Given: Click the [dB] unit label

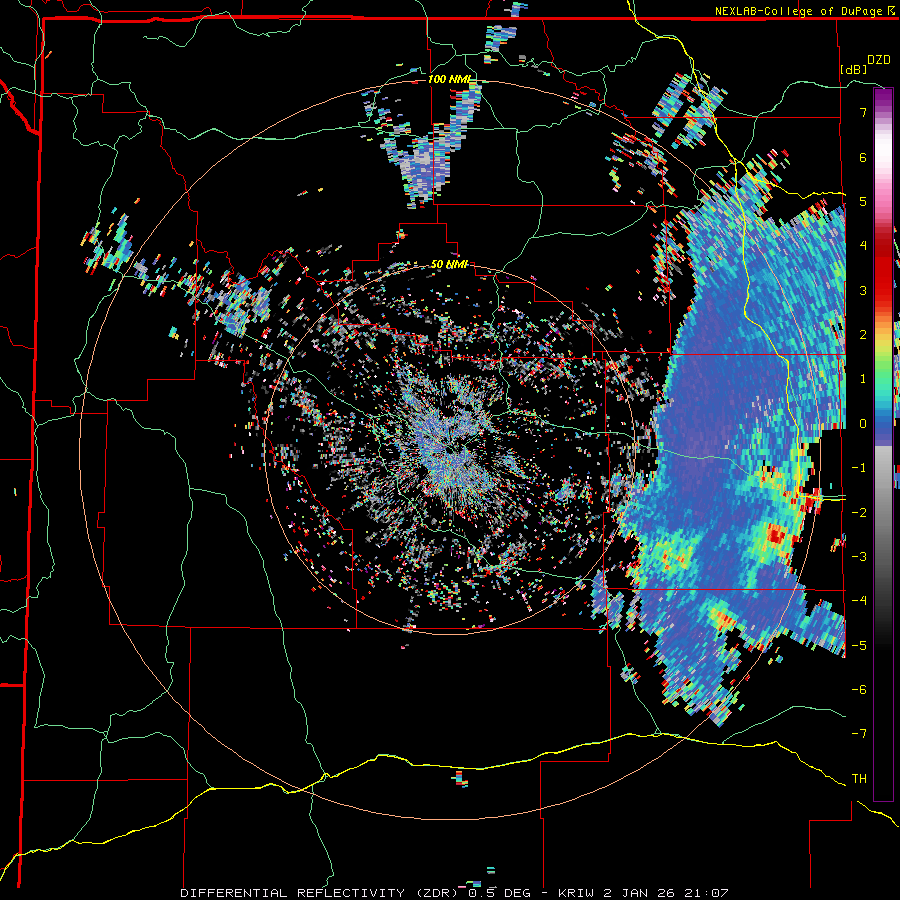Looking at the screenshot, I should 854,69.
